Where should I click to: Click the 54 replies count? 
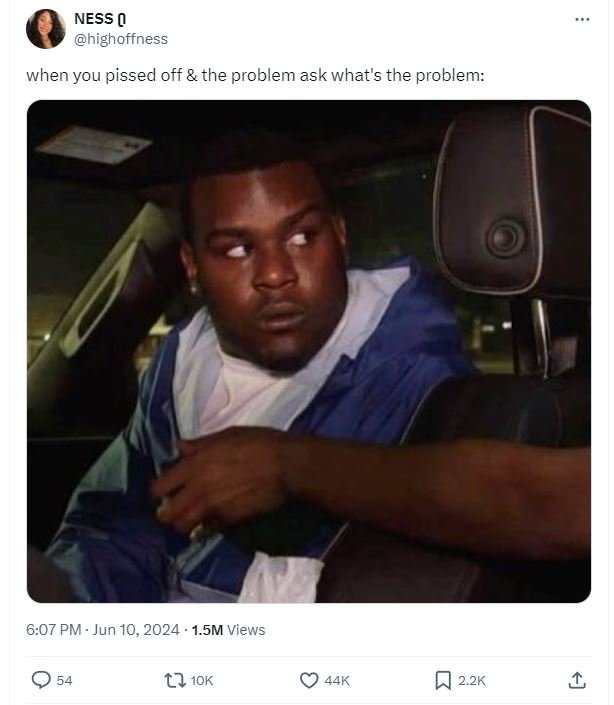[64, 680]
